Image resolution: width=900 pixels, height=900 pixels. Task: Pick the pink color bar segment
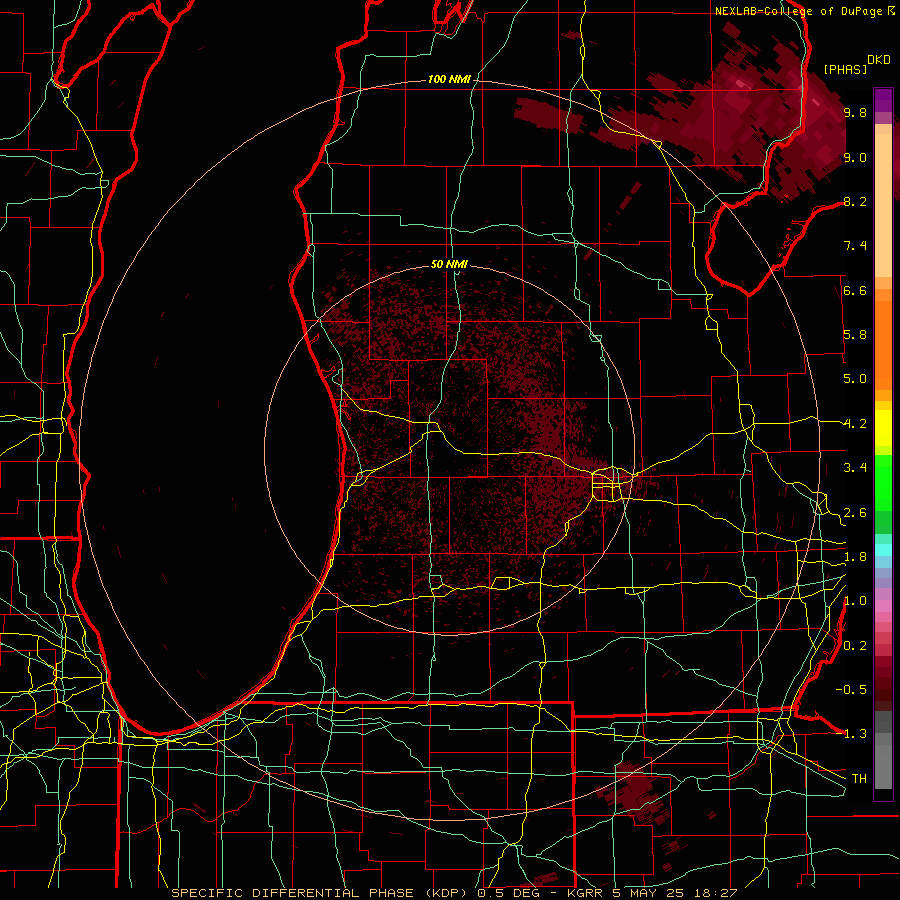click(x=883, y=606)
